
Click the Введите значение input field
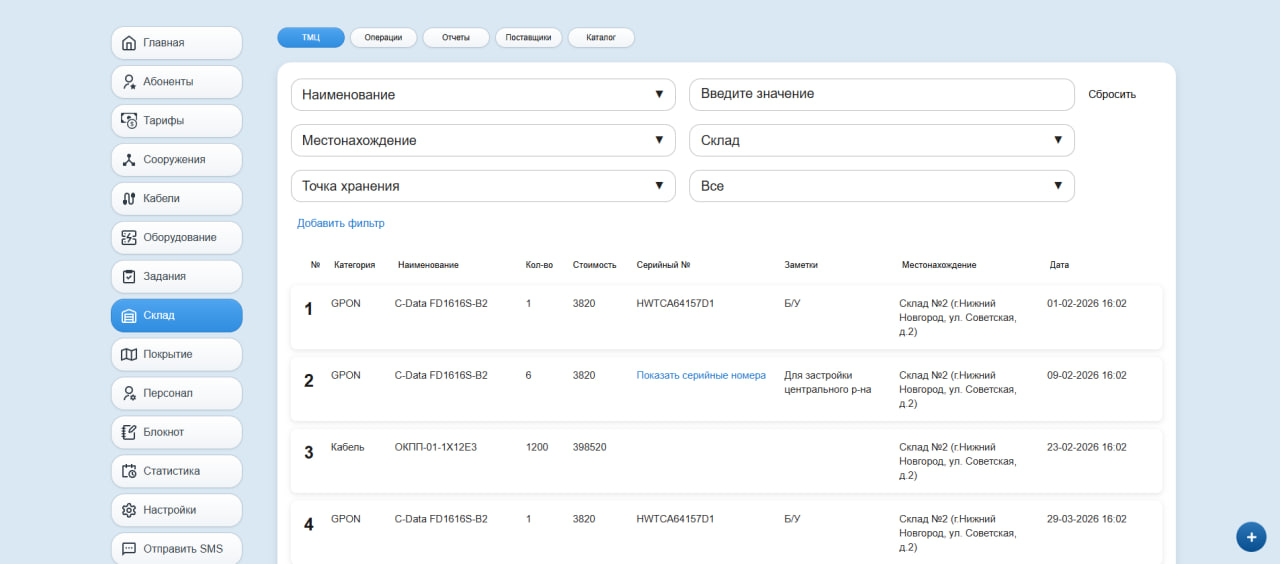coord(882,95)
